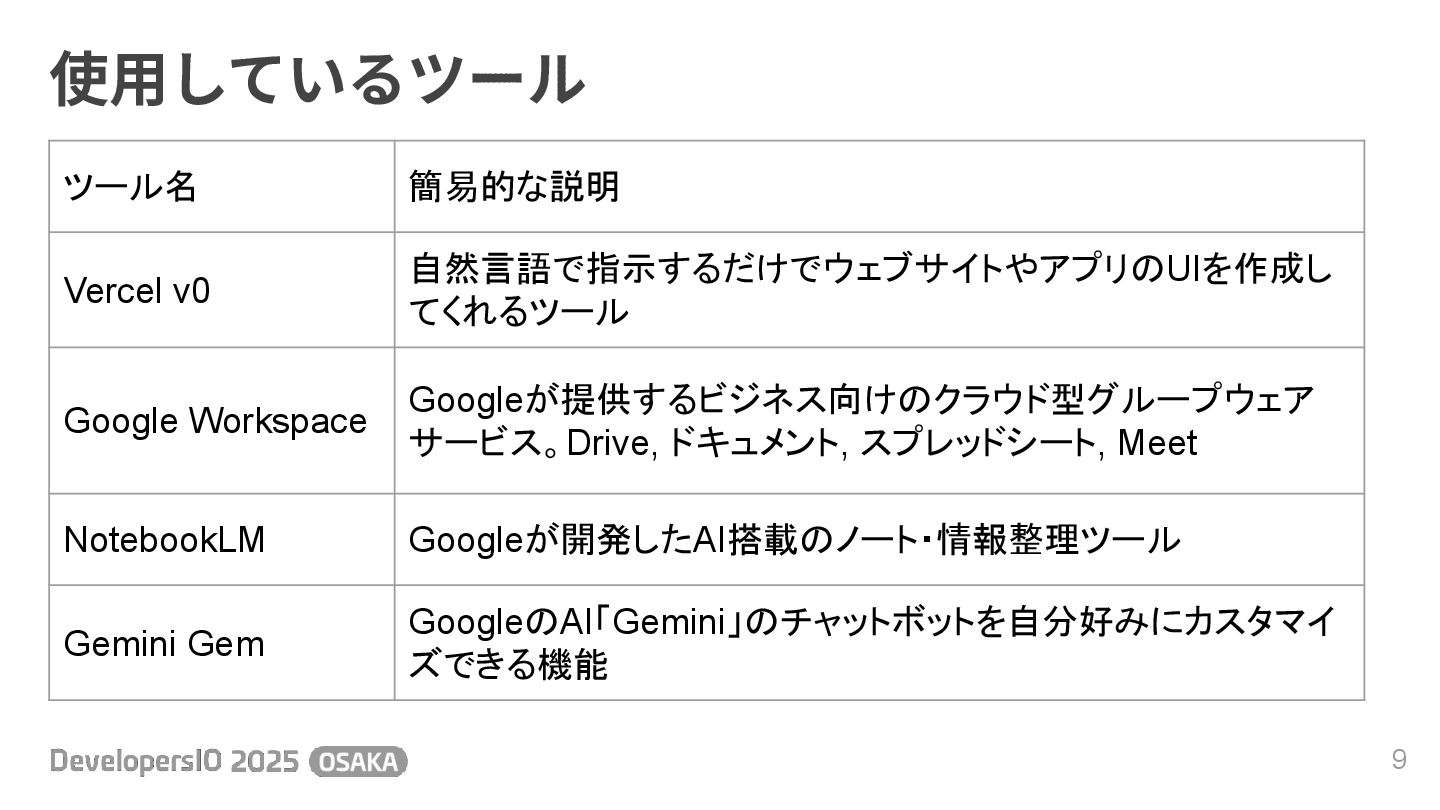The width and height of the screenshot is (1440, 810).
Task: Click the Vercel v0 description text
Action: pos(870,290)
